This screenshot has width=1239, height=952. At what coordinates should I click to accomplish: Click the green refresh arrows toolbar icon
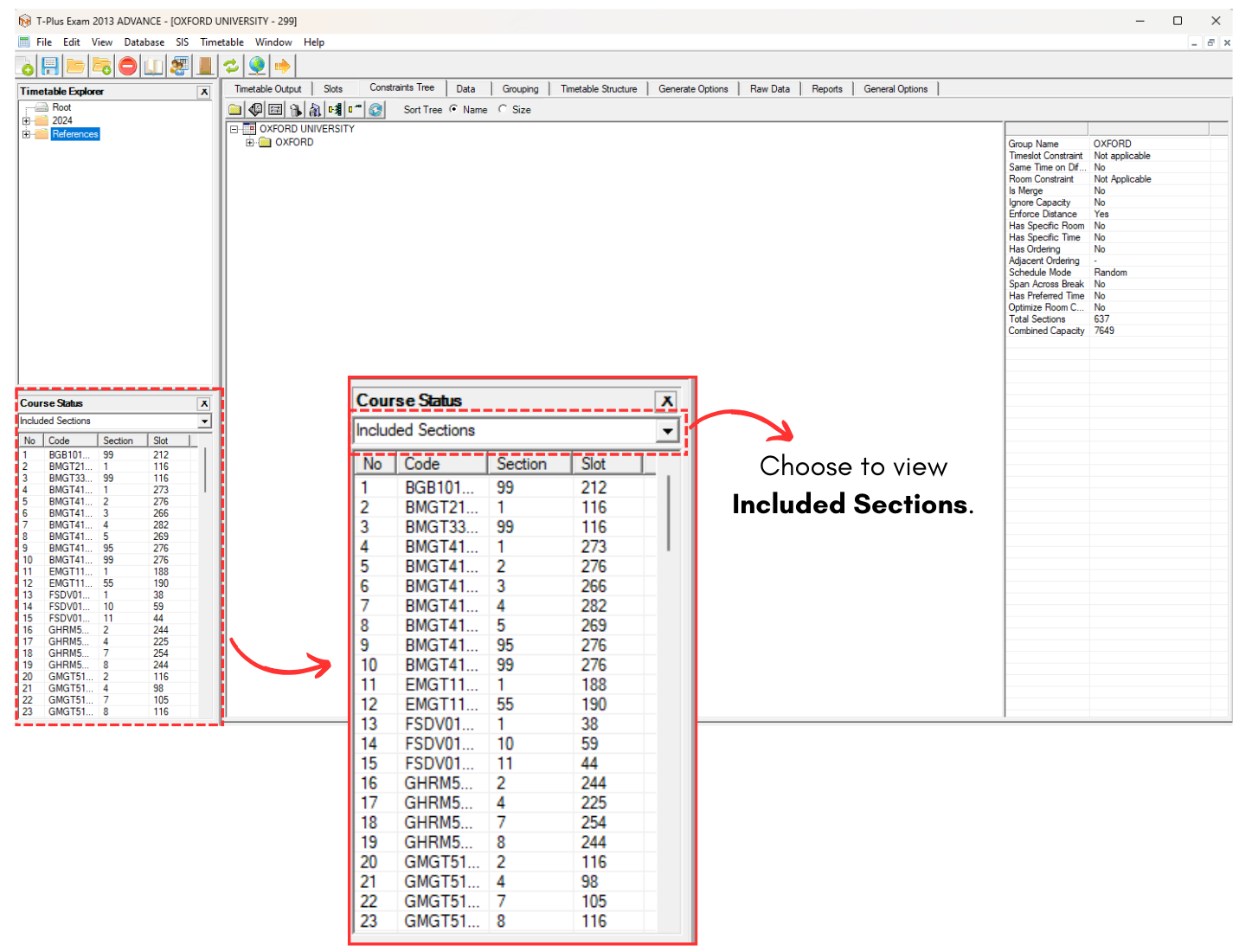point(231,66)
